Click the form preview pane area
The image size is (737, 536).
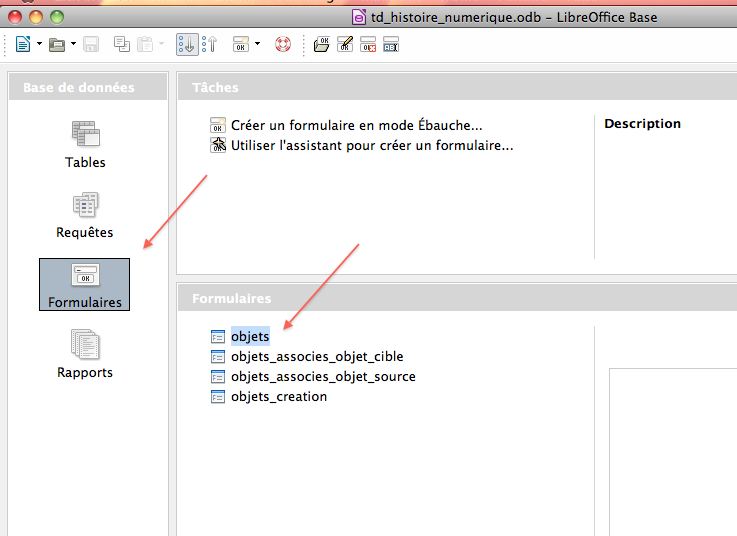click(673, 452)
